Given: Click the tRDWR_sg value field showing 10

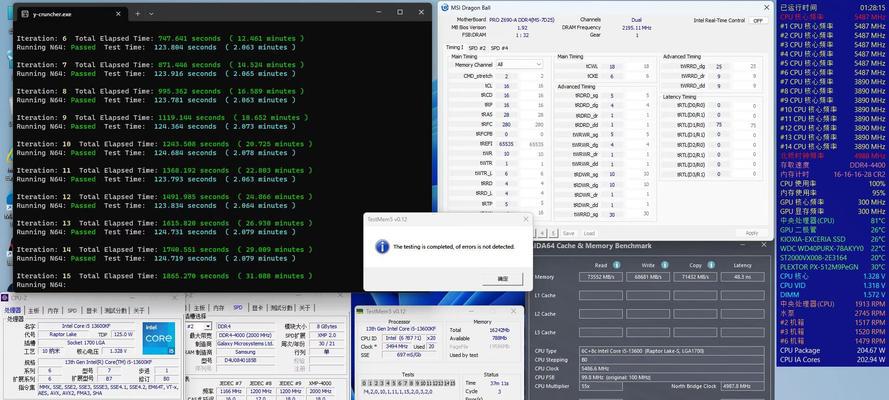Looking at the screenshot, I should pyautogui.click(x=611, y=175).
